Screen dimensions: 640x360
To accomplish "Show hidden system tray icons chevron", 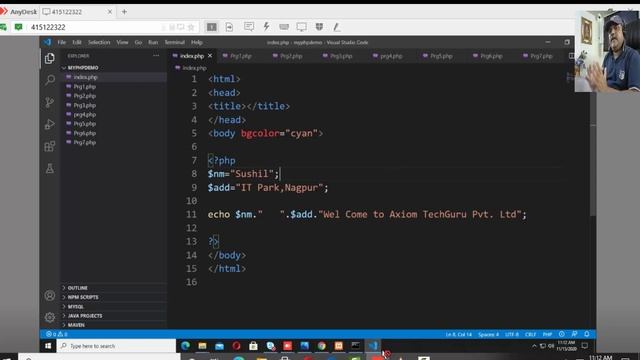I will (x=534, y=346).
